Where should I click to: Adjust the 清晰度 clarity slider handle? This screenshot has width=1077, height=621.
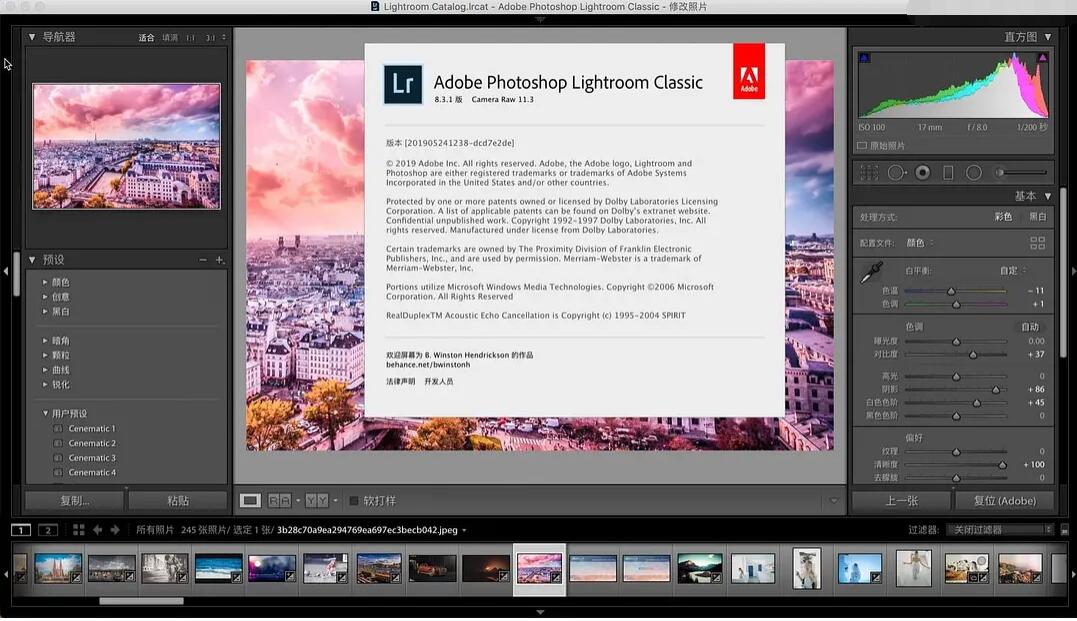pyautogui.click(x=1002, y=465)
